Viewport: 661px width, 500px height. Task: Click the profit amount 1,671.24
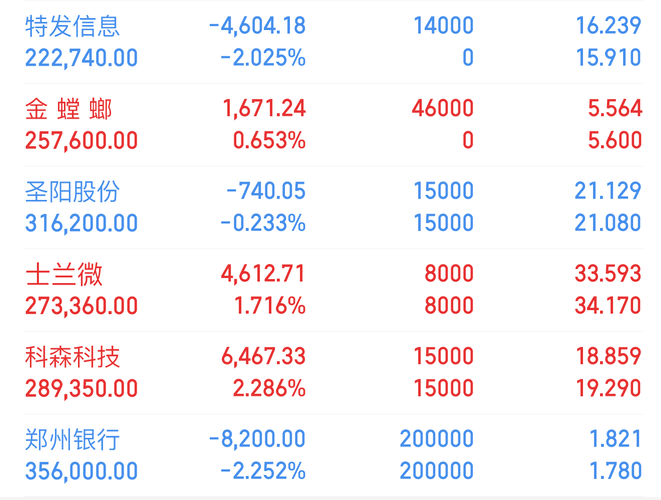264,108
